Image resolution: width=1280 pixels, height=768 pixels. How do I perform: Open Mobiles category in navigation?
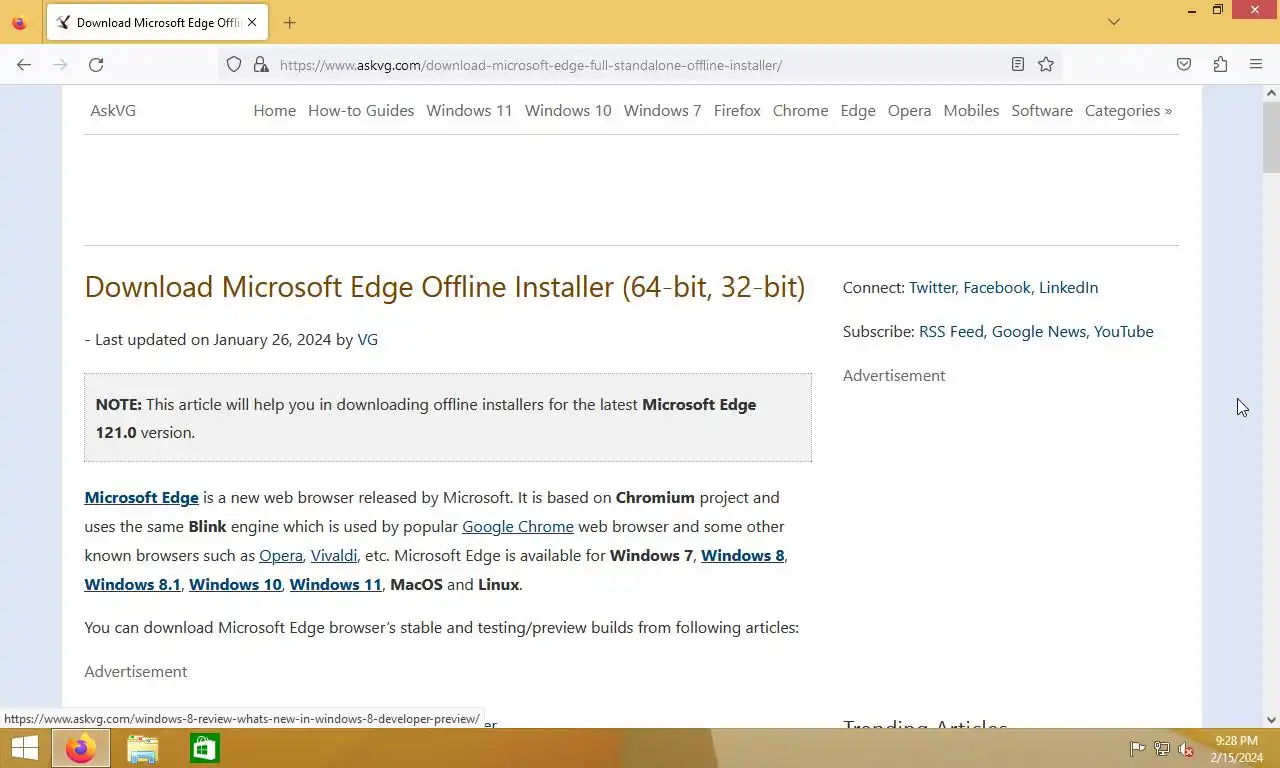tap(971, 111)
